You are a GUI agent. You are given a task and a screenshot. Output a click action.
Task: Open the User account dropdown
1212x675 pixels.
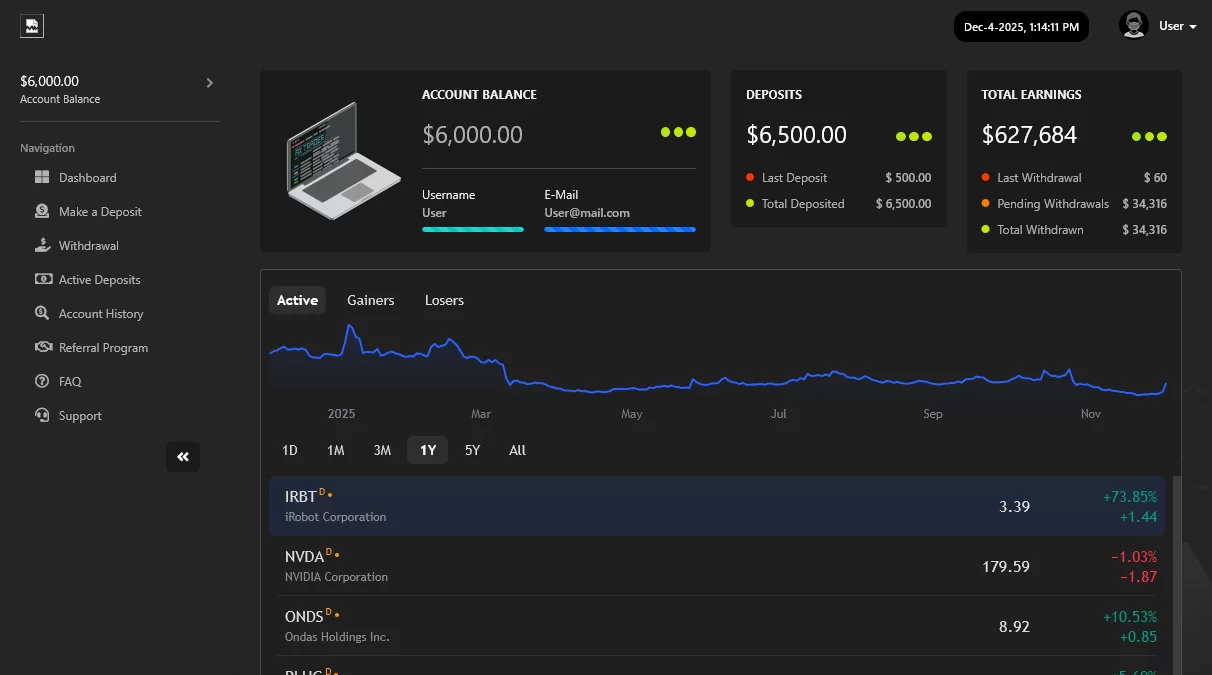1176,26
